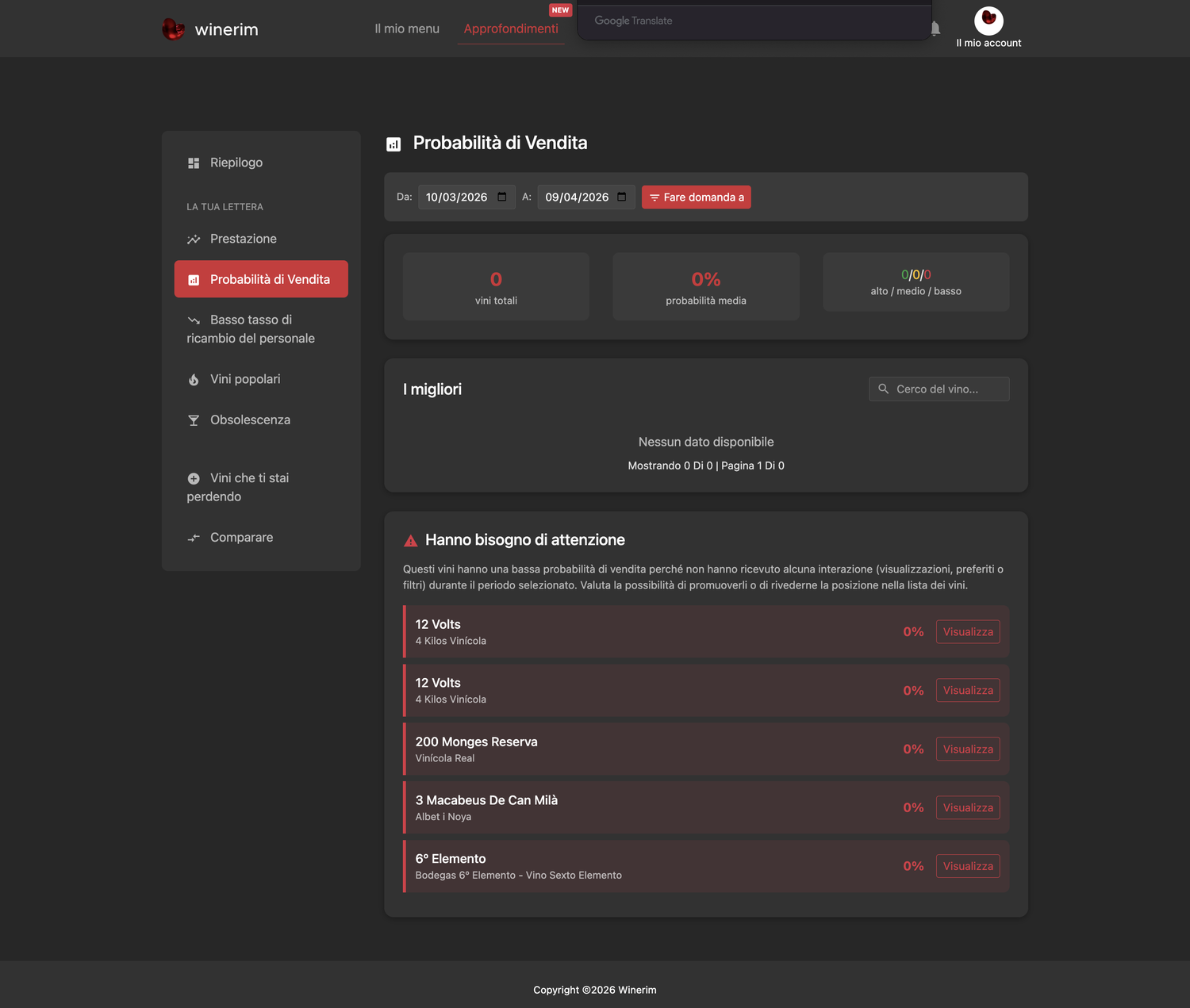Click Visualizza for 200 Monges Reserva
The image size is (1190, 1008).
968,749
